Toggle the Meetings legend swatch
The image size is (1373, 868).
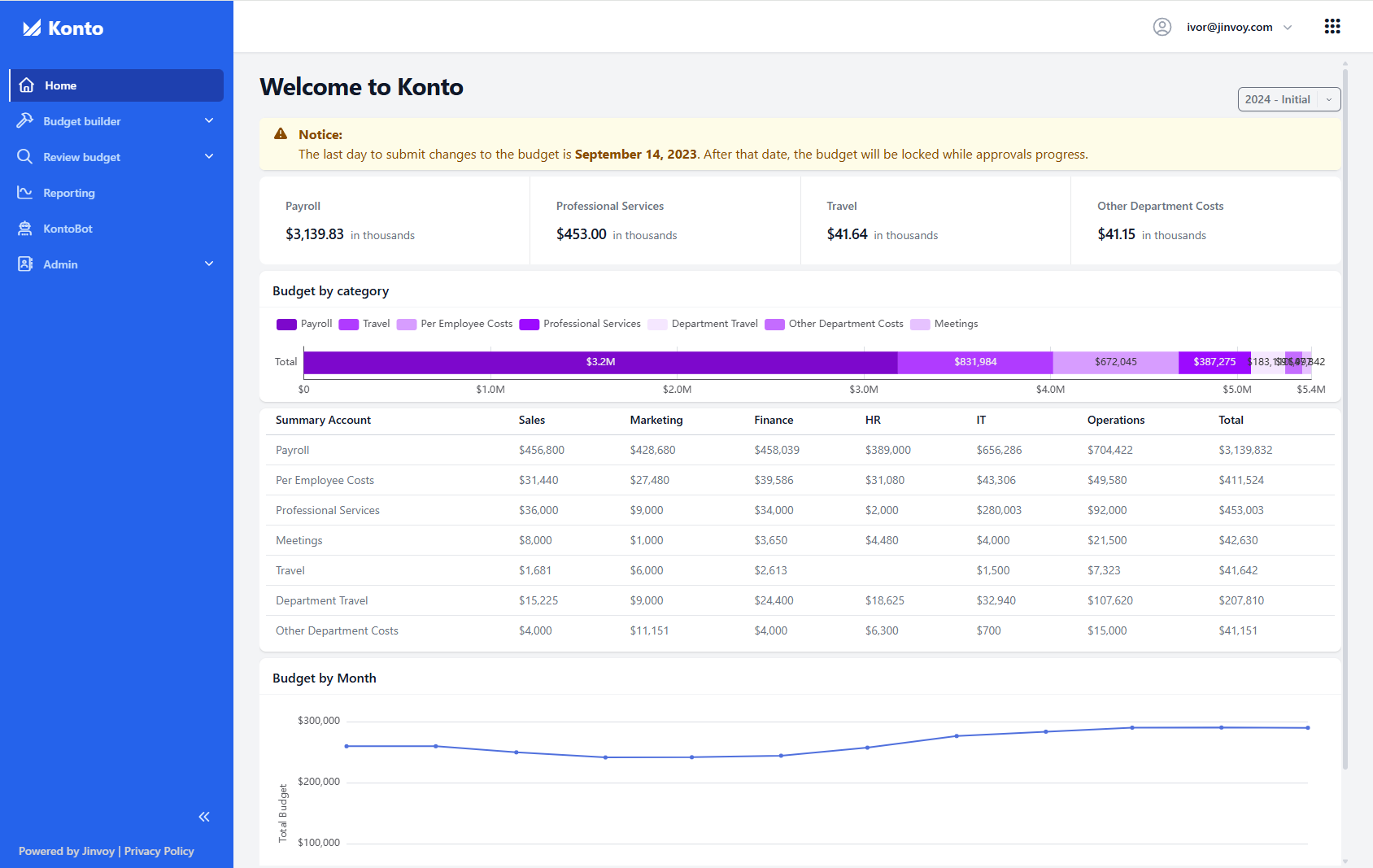(920, 324)
